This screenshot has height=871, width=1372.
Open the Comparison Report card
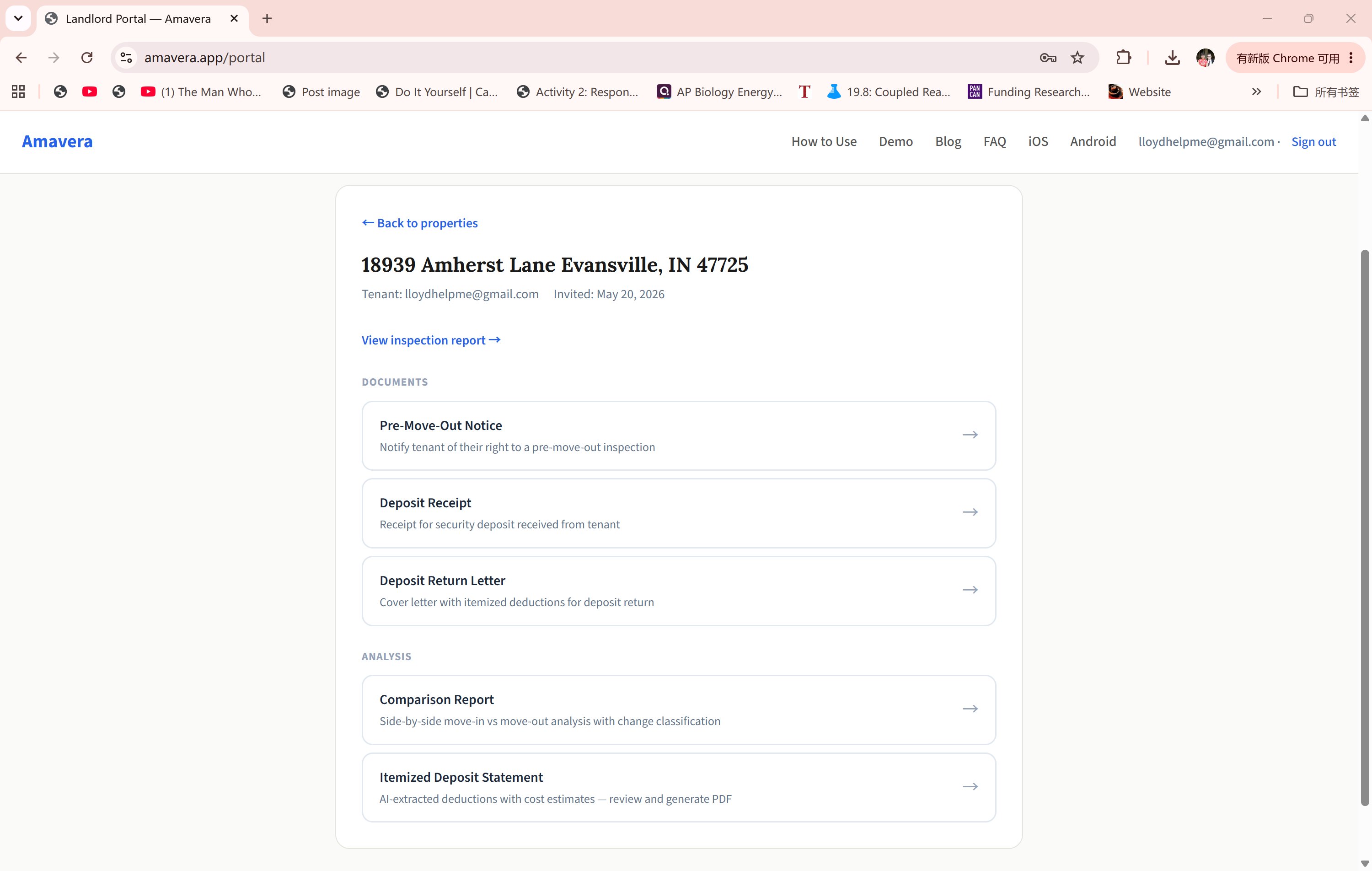(x=679, y=710)
